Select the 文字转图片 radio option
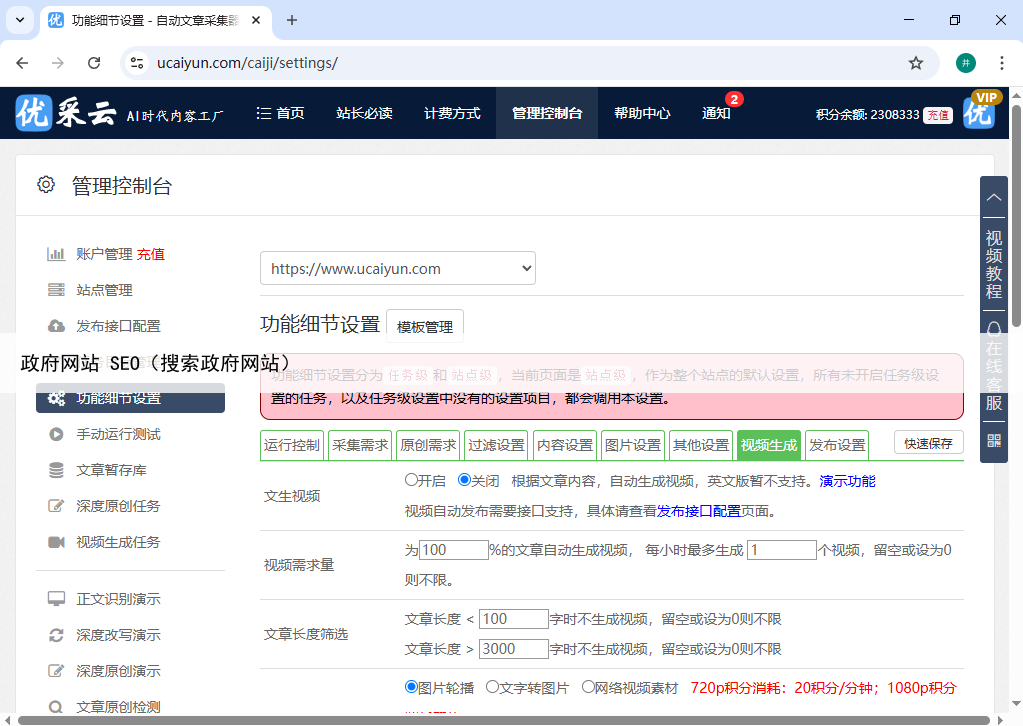Viewport: 1023px width, 726px height. pyautogui.click(x=492, y=687)
